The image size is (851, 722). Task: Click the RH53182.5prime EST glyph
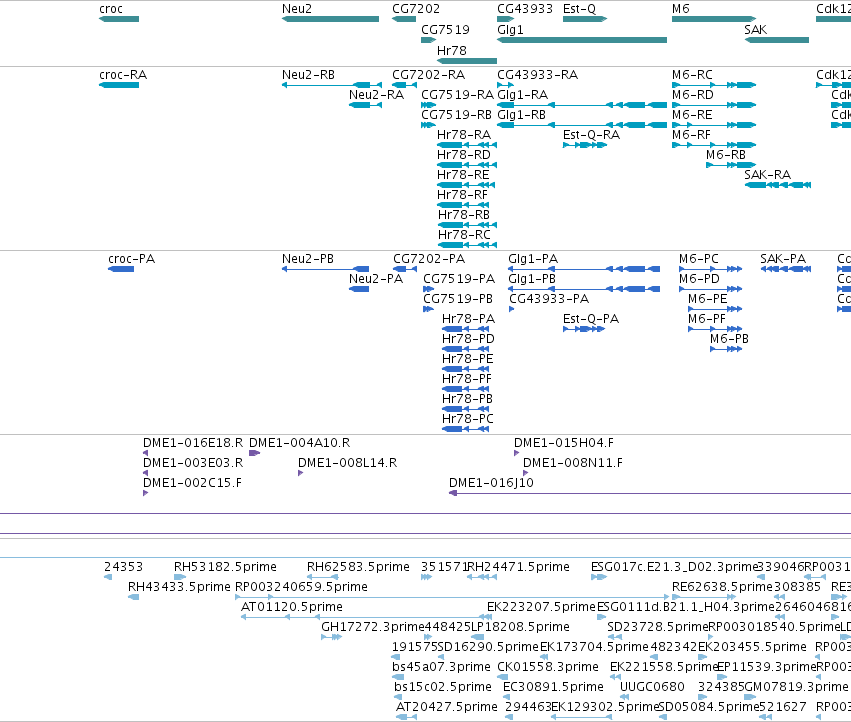(180, 577)
